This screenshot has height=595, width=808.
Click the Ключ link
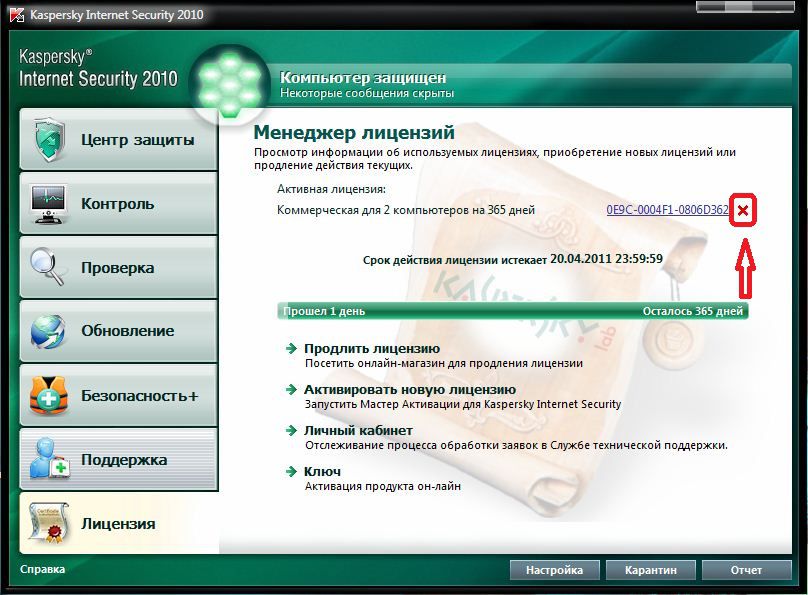(x=322, y=471)
